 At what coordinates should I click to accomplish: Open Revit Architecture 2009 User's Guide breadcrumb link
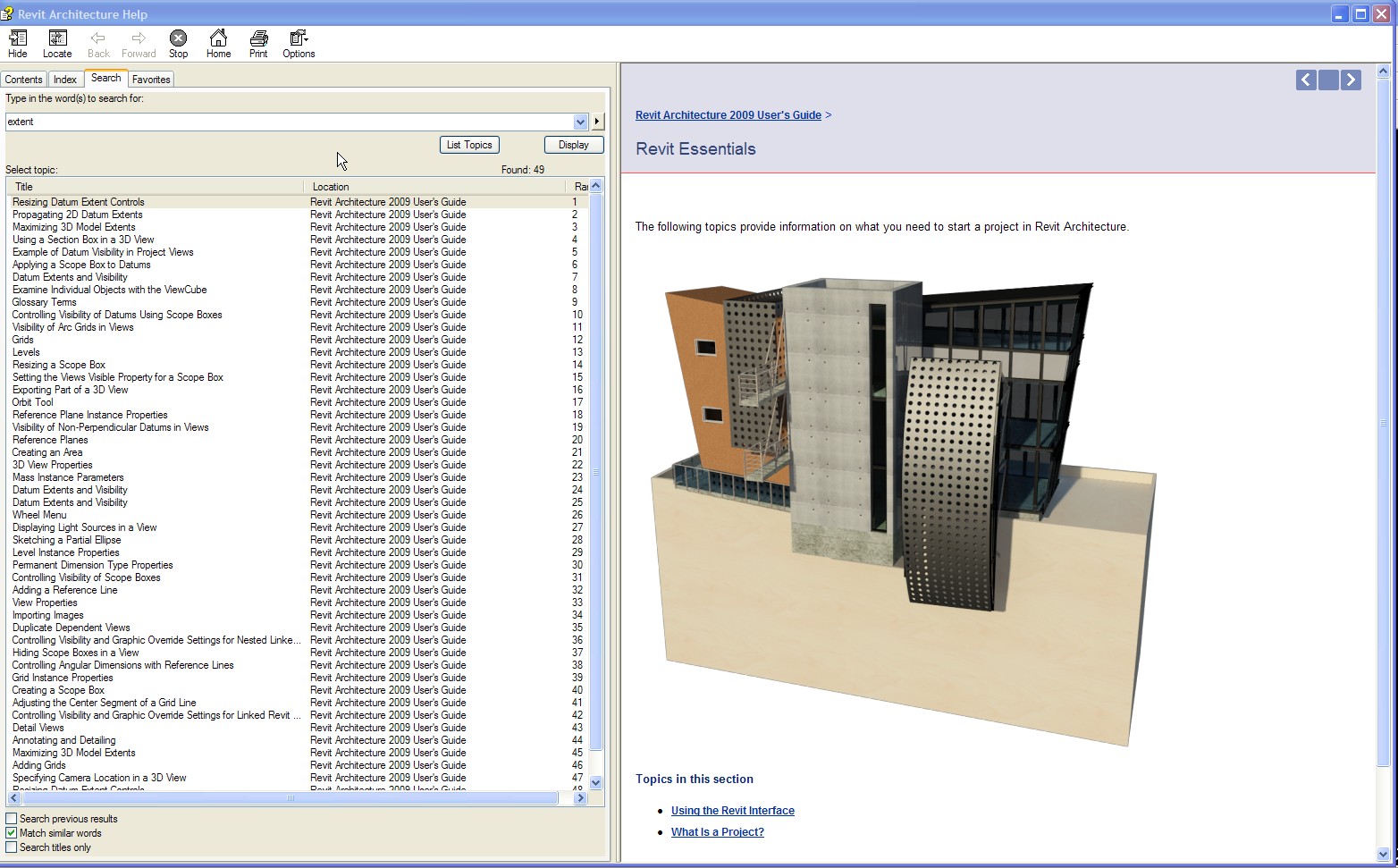[x=728, y=115]
